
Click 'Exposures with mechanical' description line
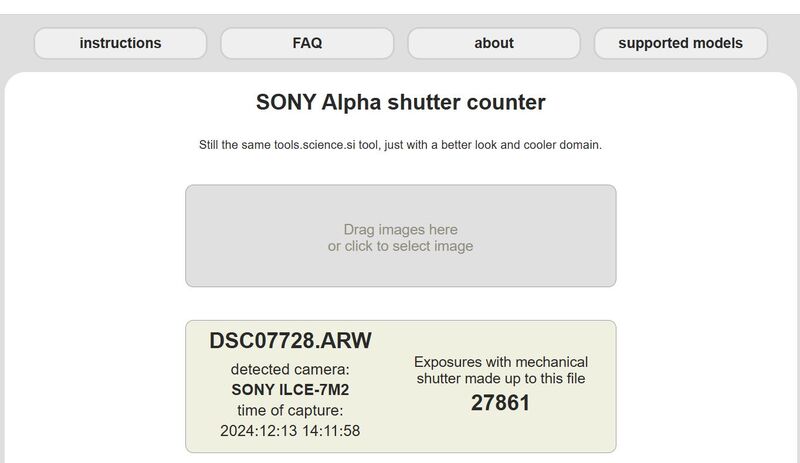tap(500, 361)
